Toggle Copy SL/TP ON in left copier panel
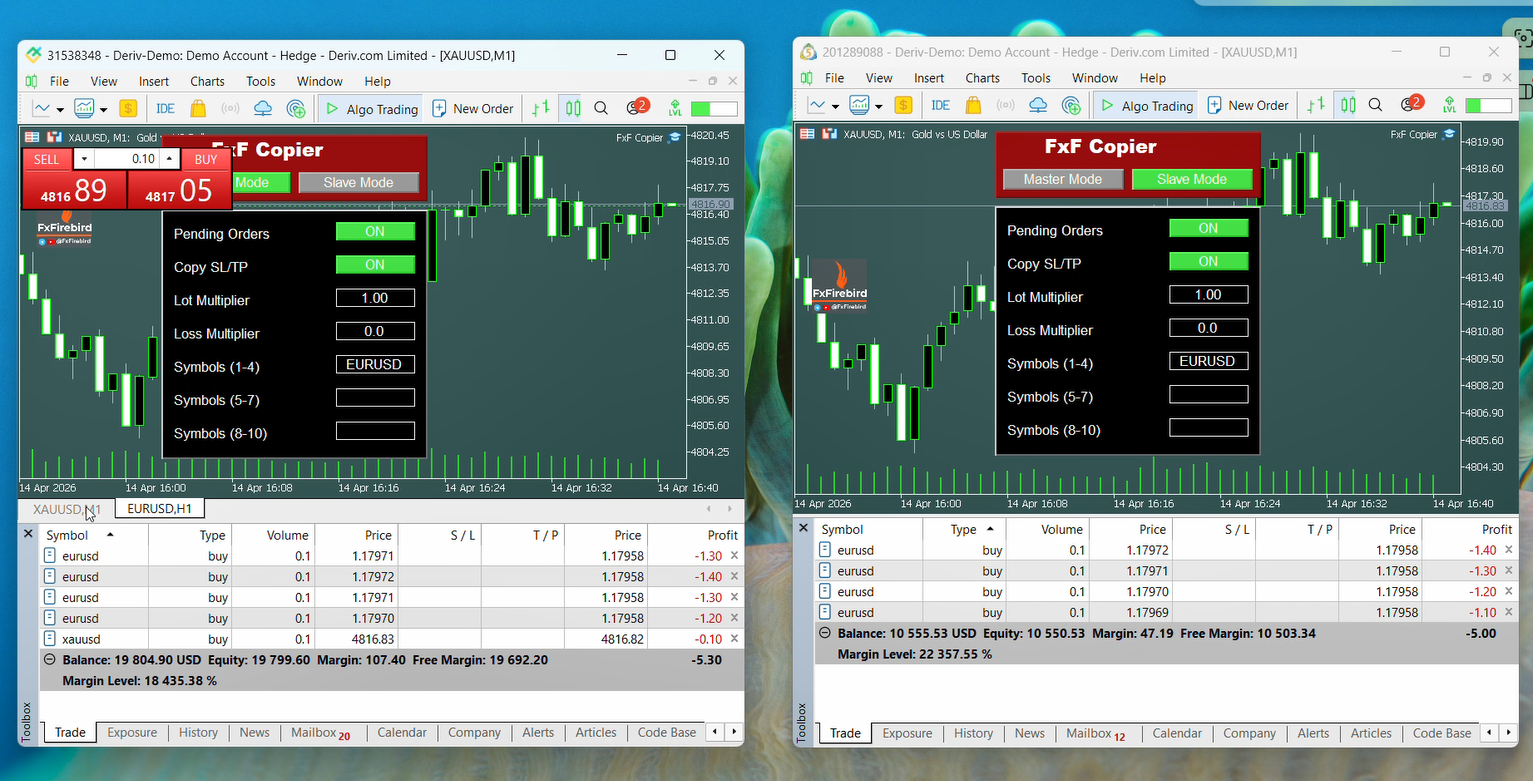The height and width of the screenshot is (781, 1533). coord(375,265)
